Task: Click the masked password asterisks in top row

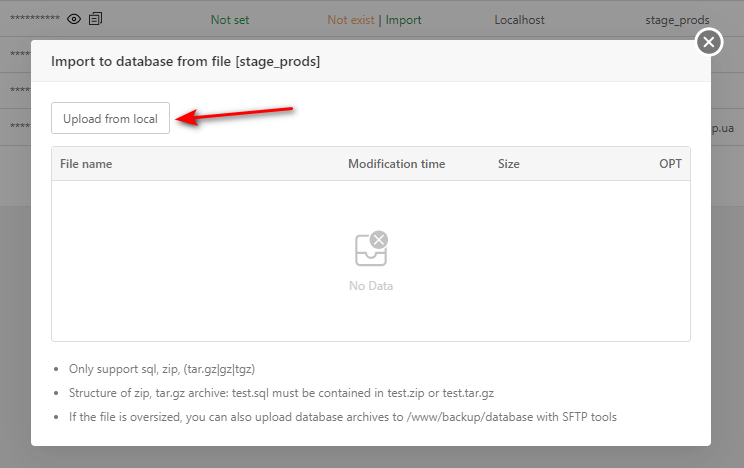Action: 35,19
